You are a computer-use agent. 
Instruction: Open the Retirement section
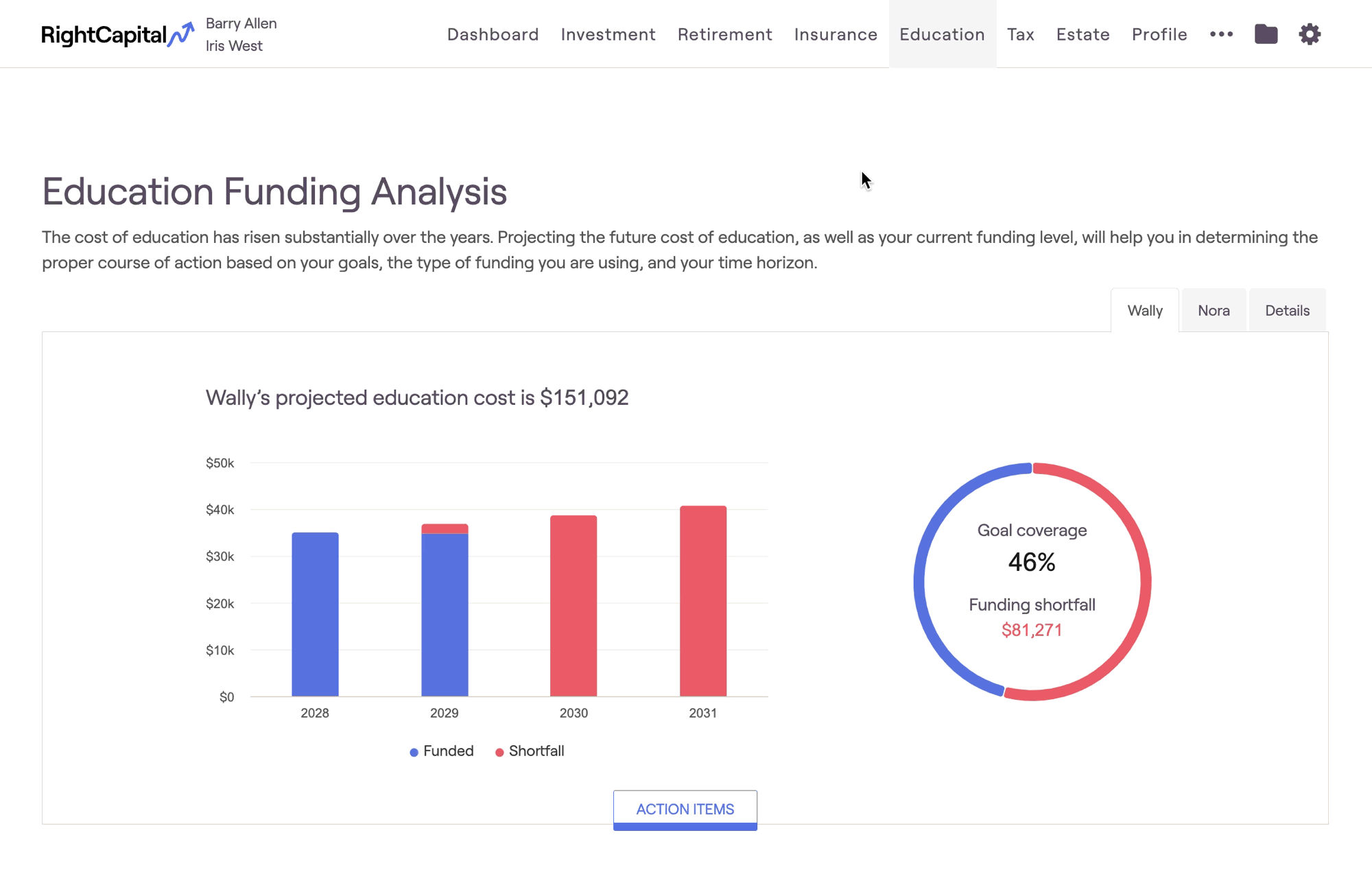(724, 34)
